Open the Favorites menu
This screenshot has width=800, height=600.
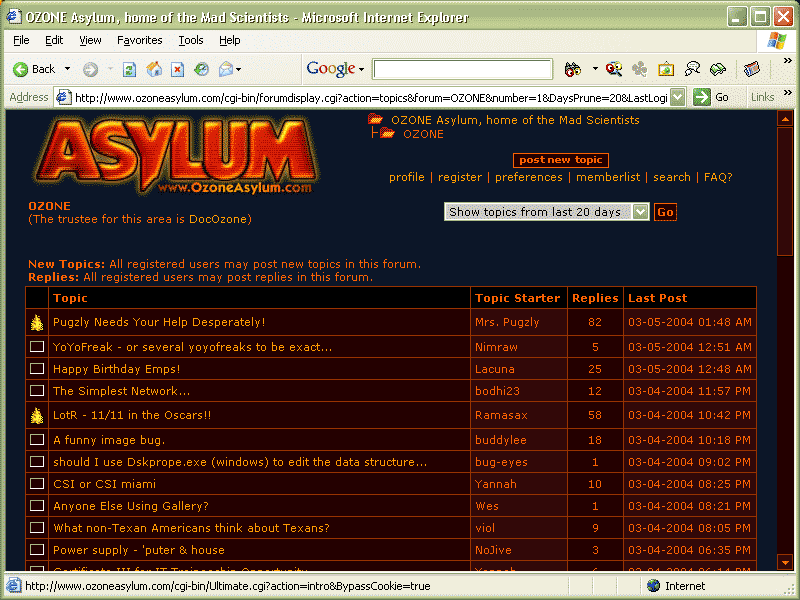coord(140,40)
